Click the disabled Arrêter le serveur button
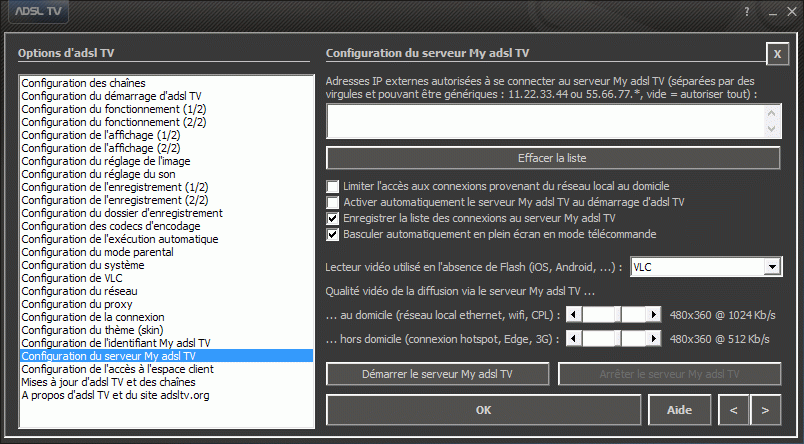Image resolution: width=804 pixels, height=444 pixels. 669,374
